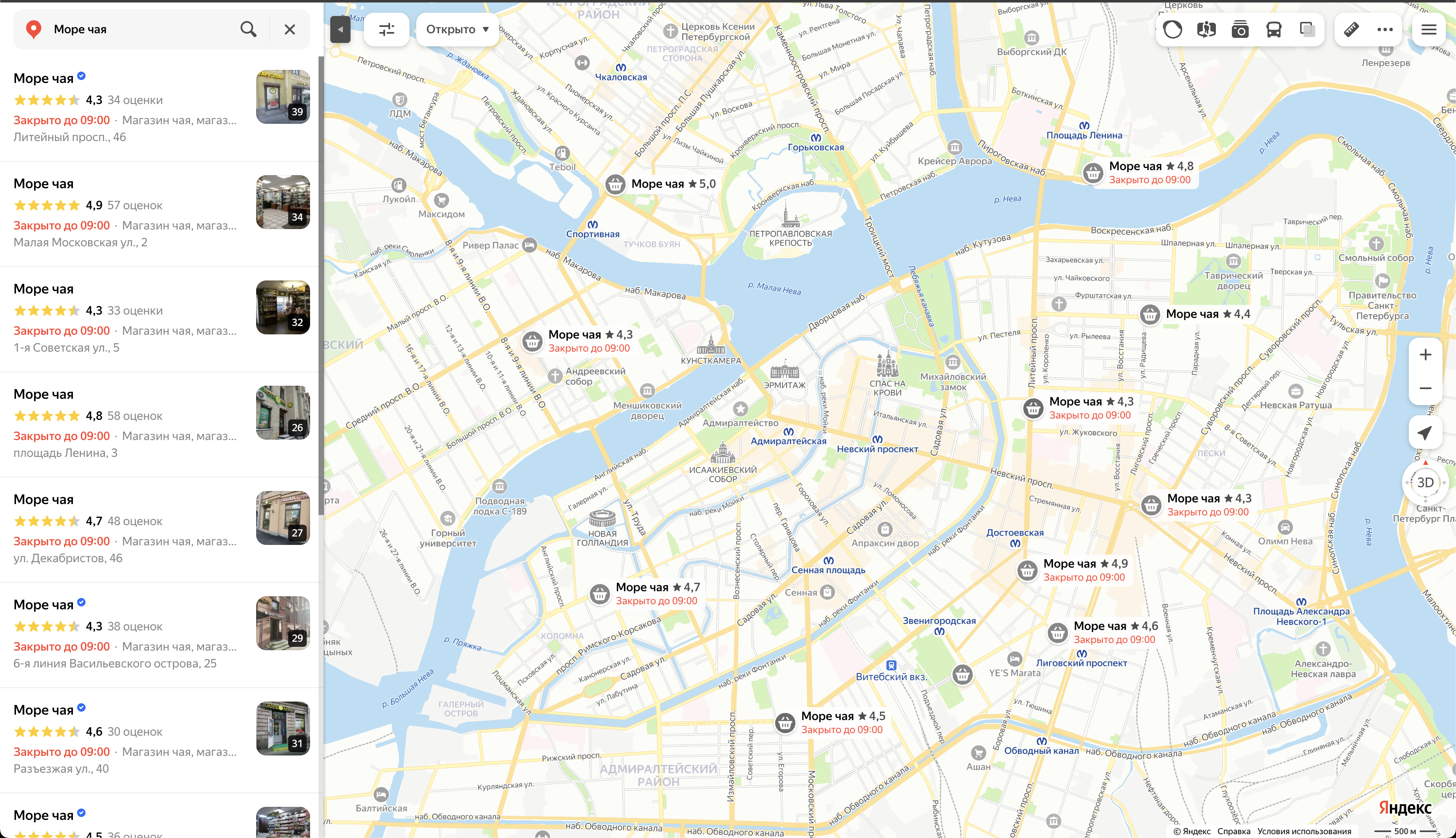Click the Адмиралтейская metro station icon
The height and width of the screenshot is (838, 1456).
pyautogui.click(x=789, y=432)
